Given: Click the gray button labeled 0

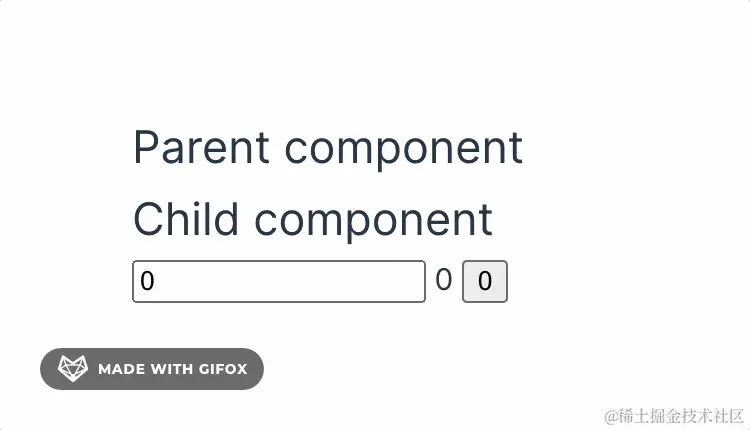Looking at the screenshot, I should click(x=485, y=281).
